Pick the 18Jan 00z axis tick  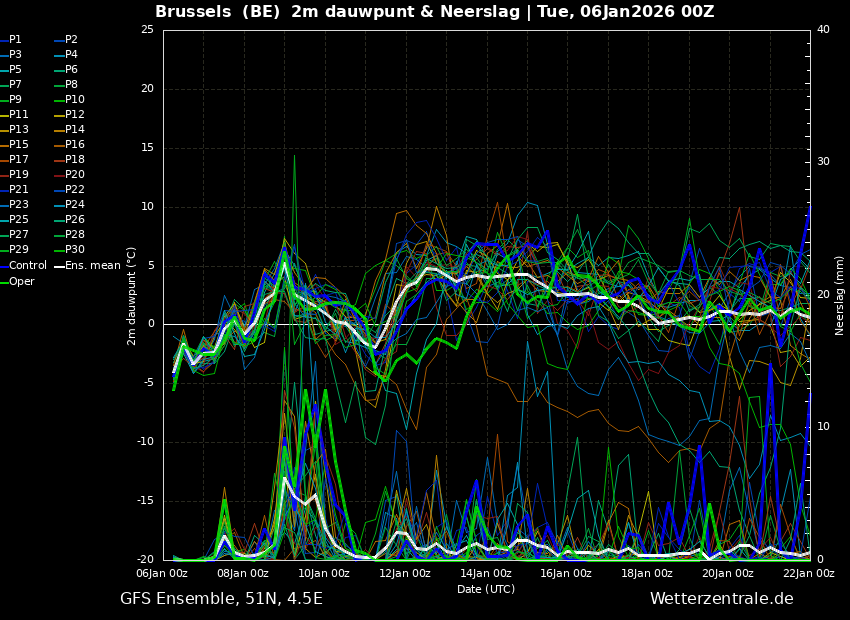[648, 574]
